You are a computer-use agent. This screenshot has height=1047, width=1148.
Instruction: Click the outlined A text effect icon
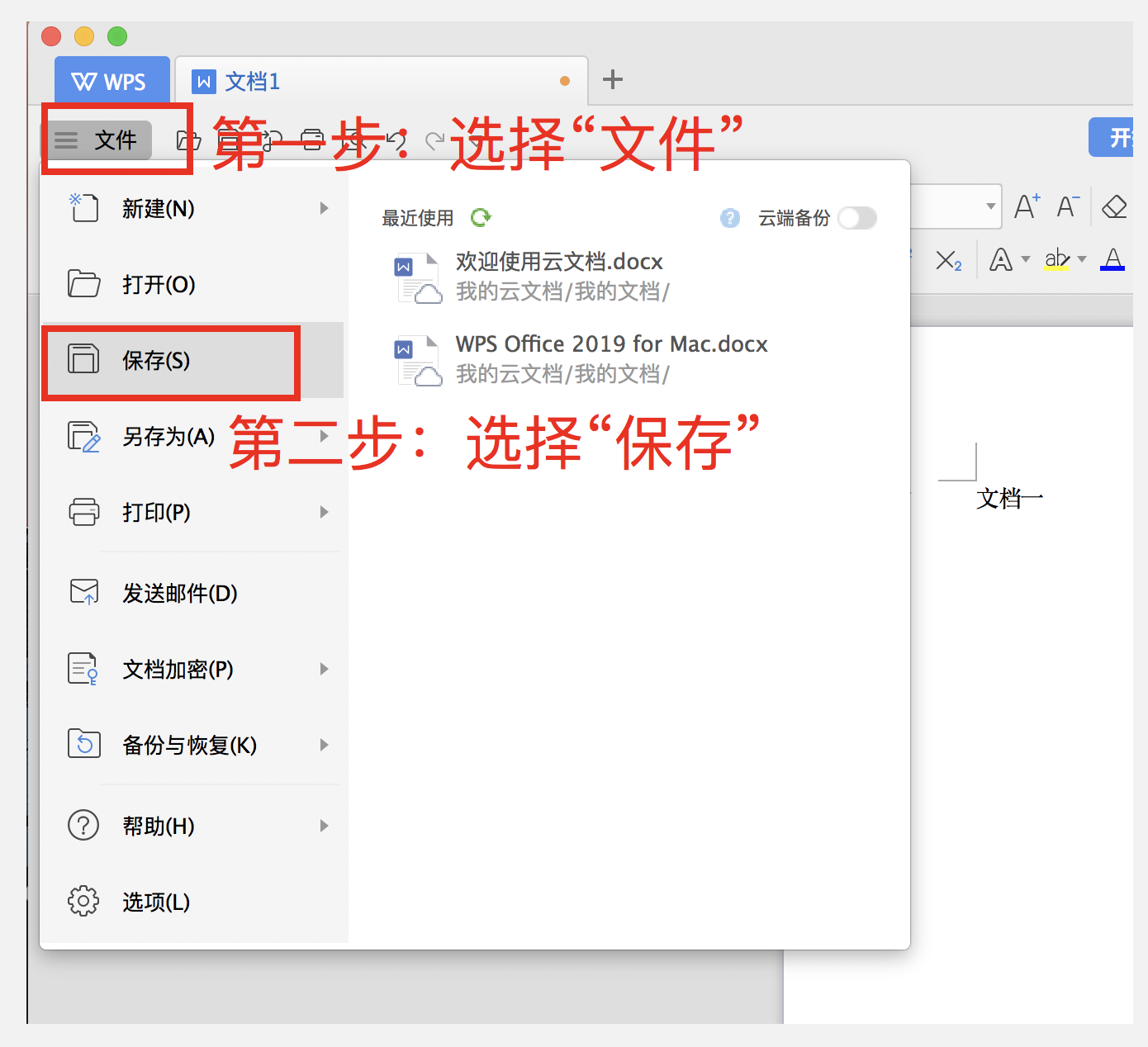[1001, 260]
